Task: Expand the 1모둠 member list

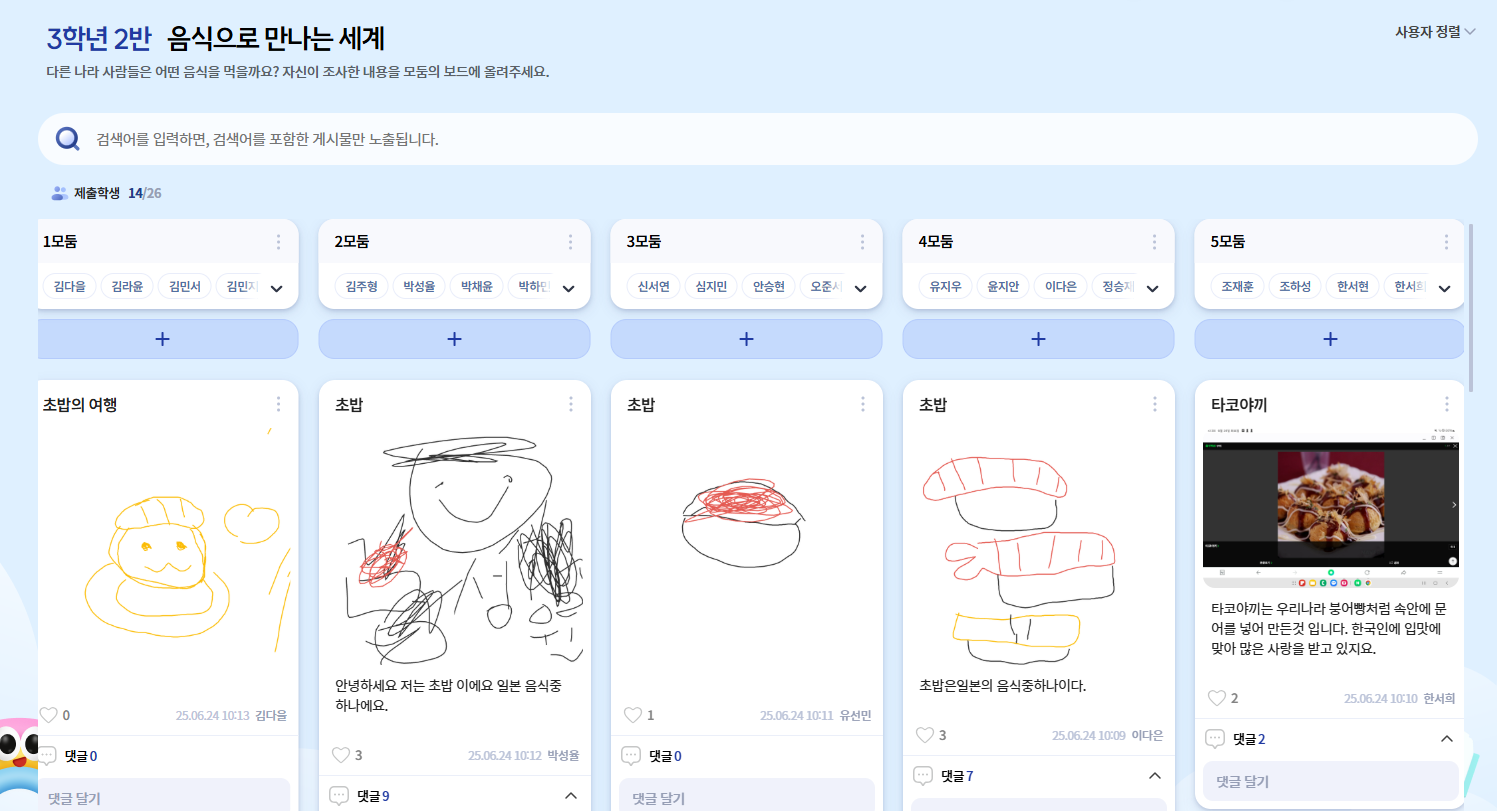Action: tap(277, 289)
